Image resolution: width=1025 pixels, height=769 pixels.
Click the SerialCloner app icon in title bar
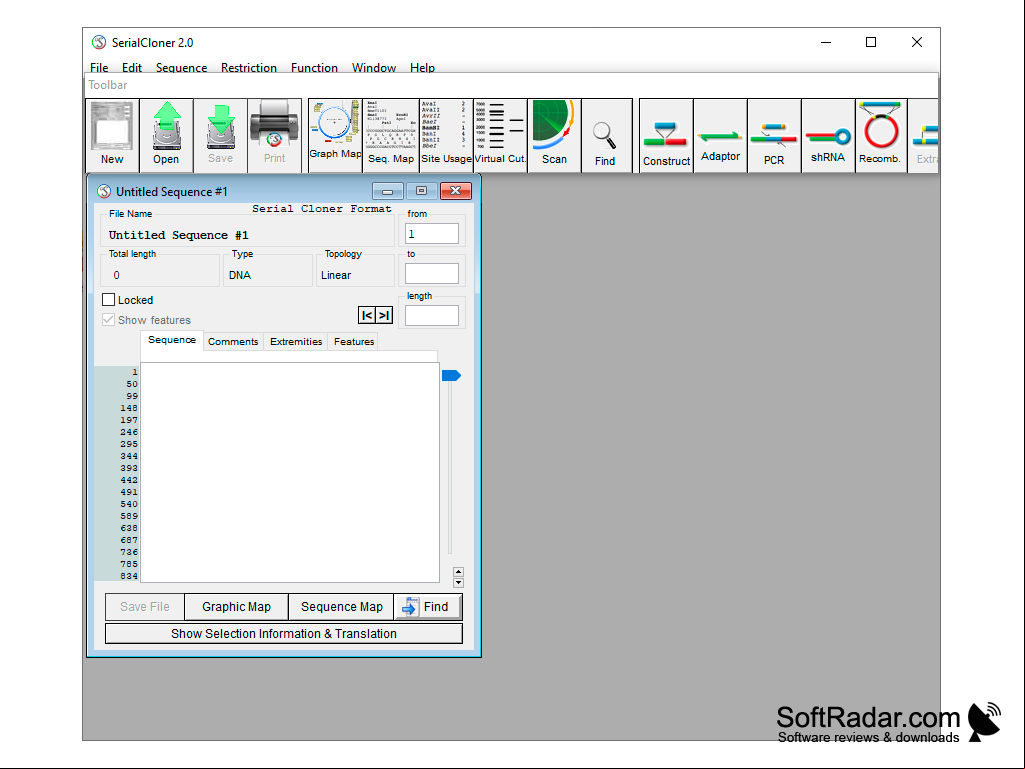pyautogui.click(x=99, y=43)
